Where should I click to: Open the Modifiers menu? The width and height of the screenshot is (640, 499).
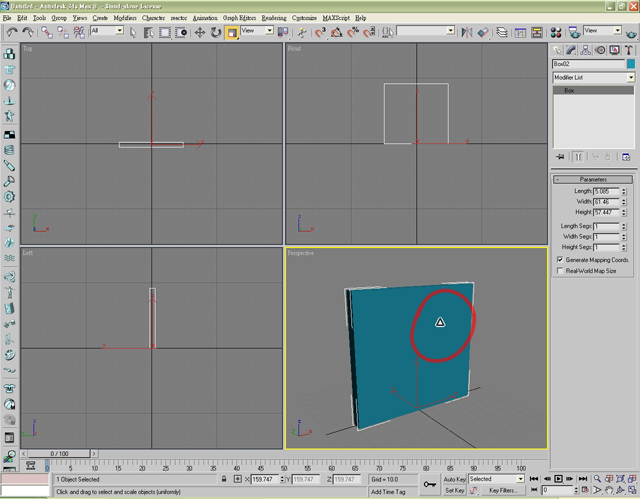coord(125,18)
